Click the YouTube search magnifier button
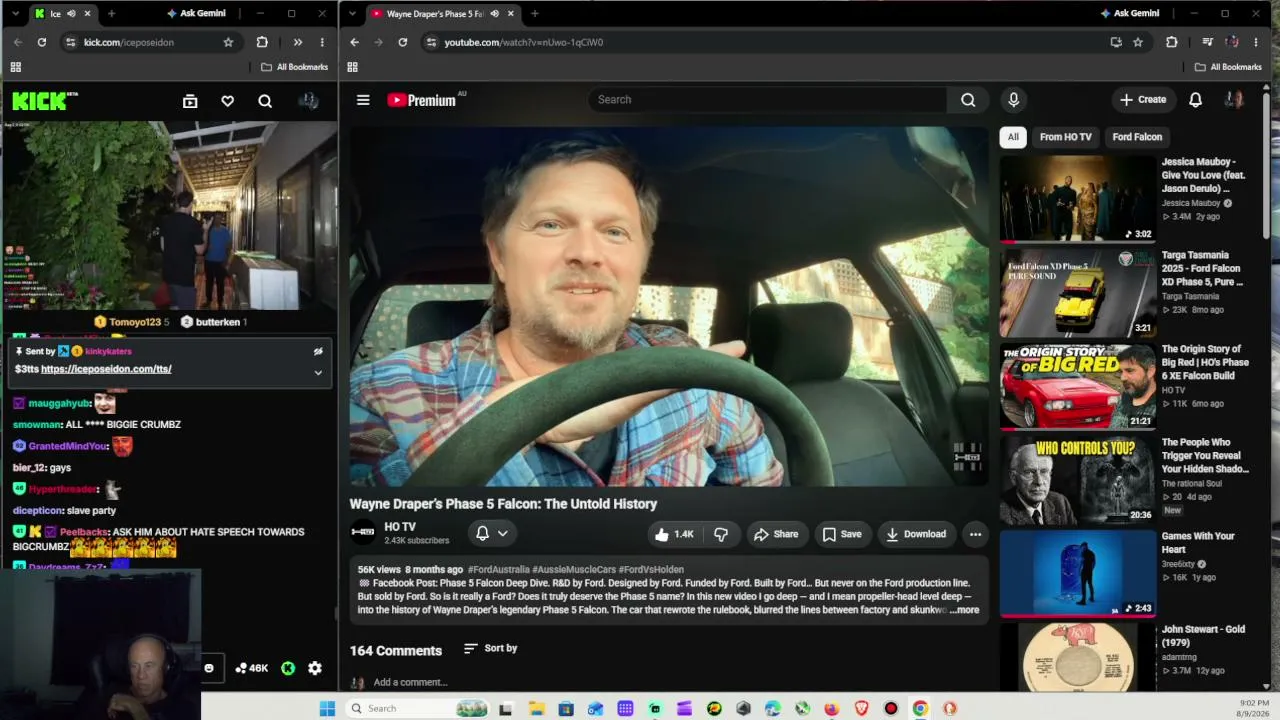 tap(968, 100)
